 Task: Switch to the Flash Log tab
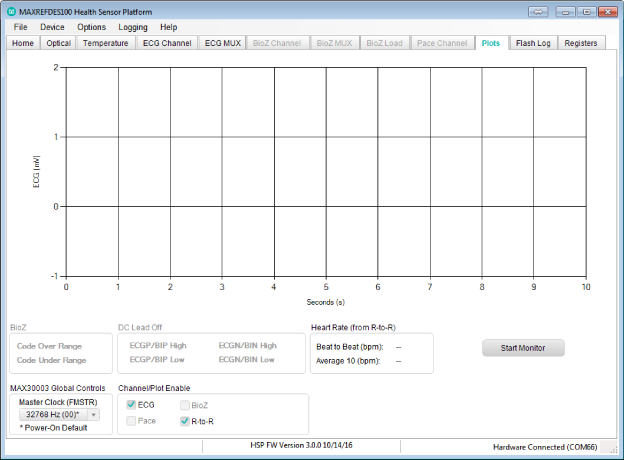533,43
